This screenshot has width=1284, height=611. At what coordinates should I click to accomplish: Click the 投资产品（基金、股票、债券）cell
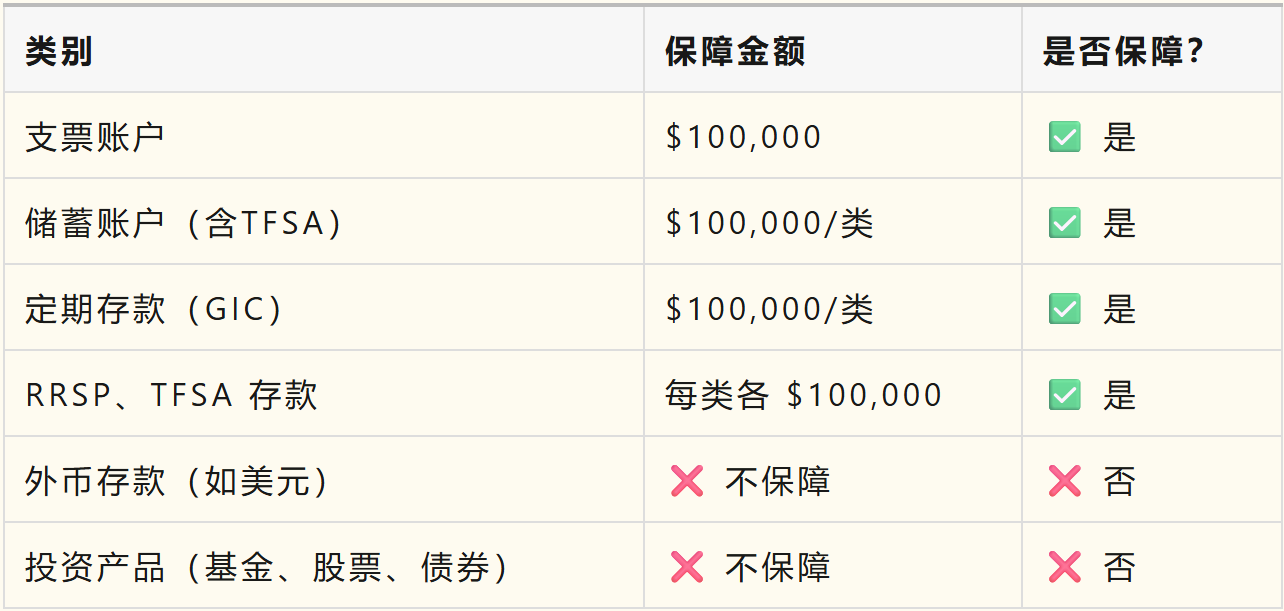(324, 566)
